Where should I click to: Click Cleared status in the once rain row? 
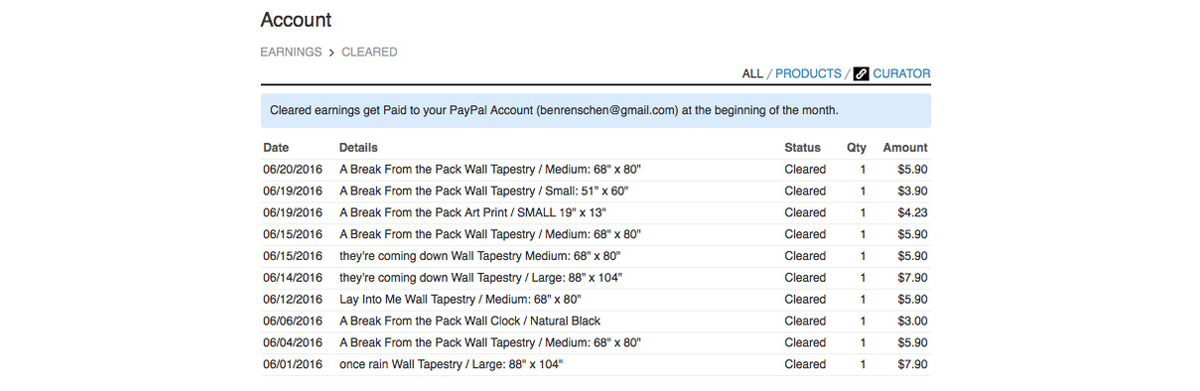tap(805, 364)
